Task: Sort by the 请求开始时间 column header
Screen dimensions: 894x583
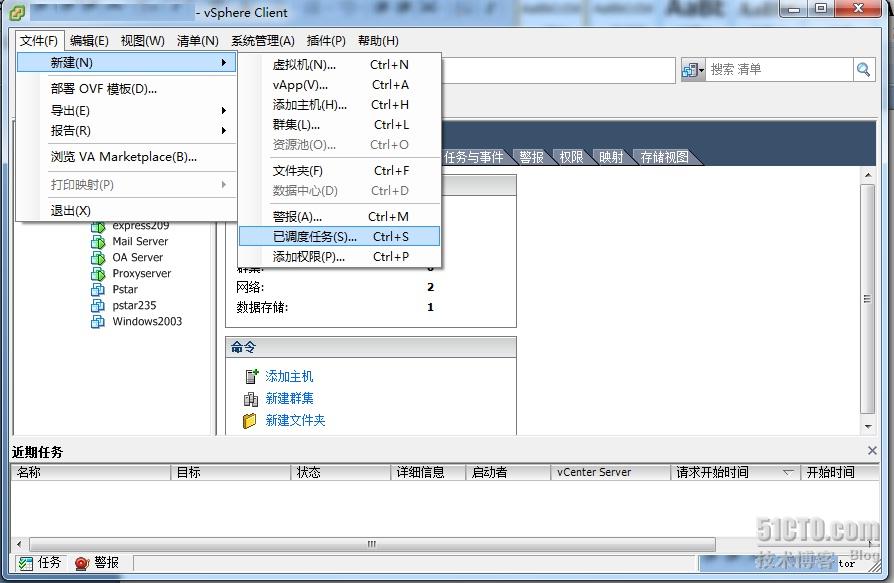Action: pyautogui.click(x=735, y=472)
